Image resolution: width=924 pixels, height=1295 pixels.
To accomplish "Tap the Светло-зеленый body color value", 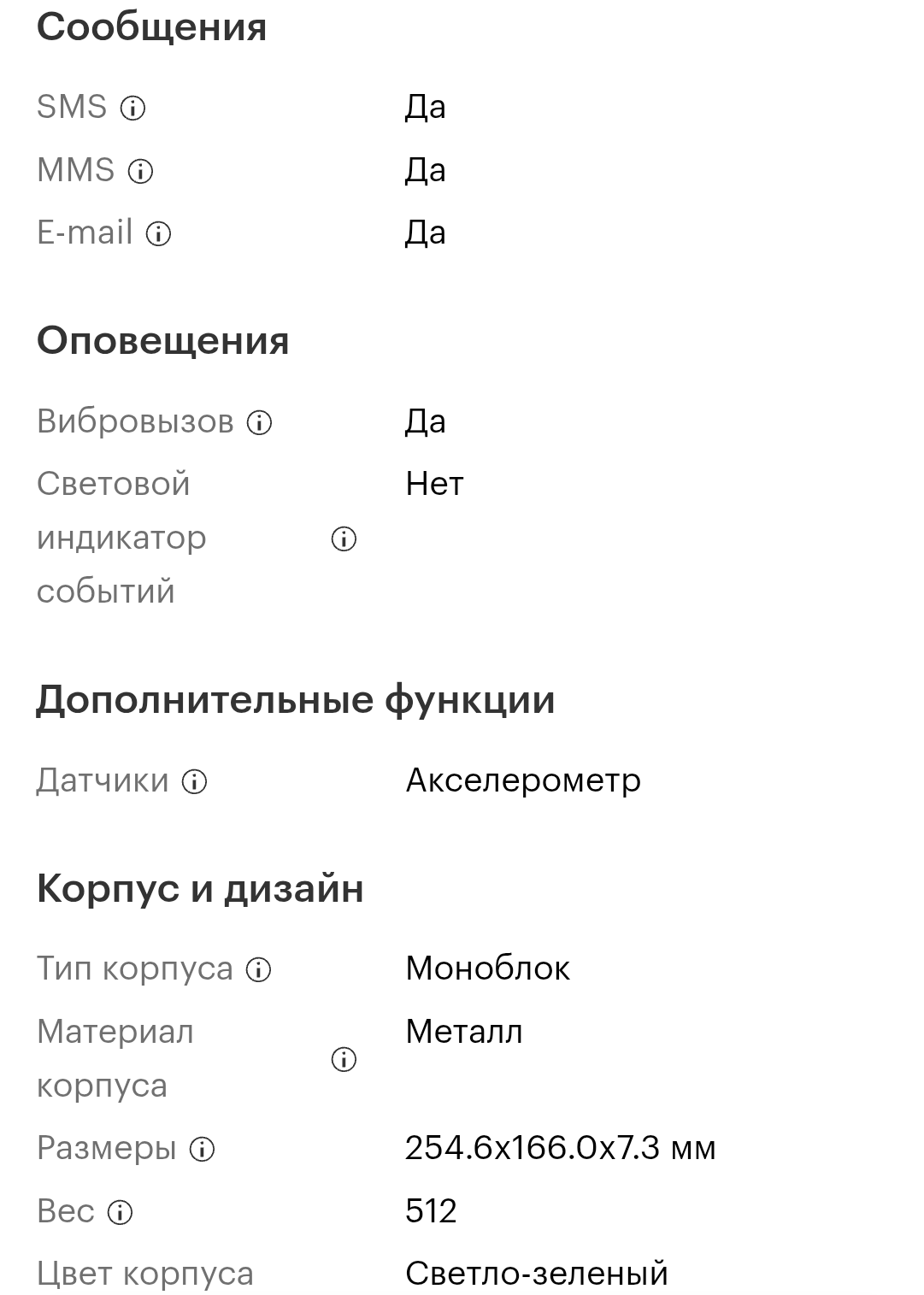I will pyautogui.click(x=536, y=1274).
